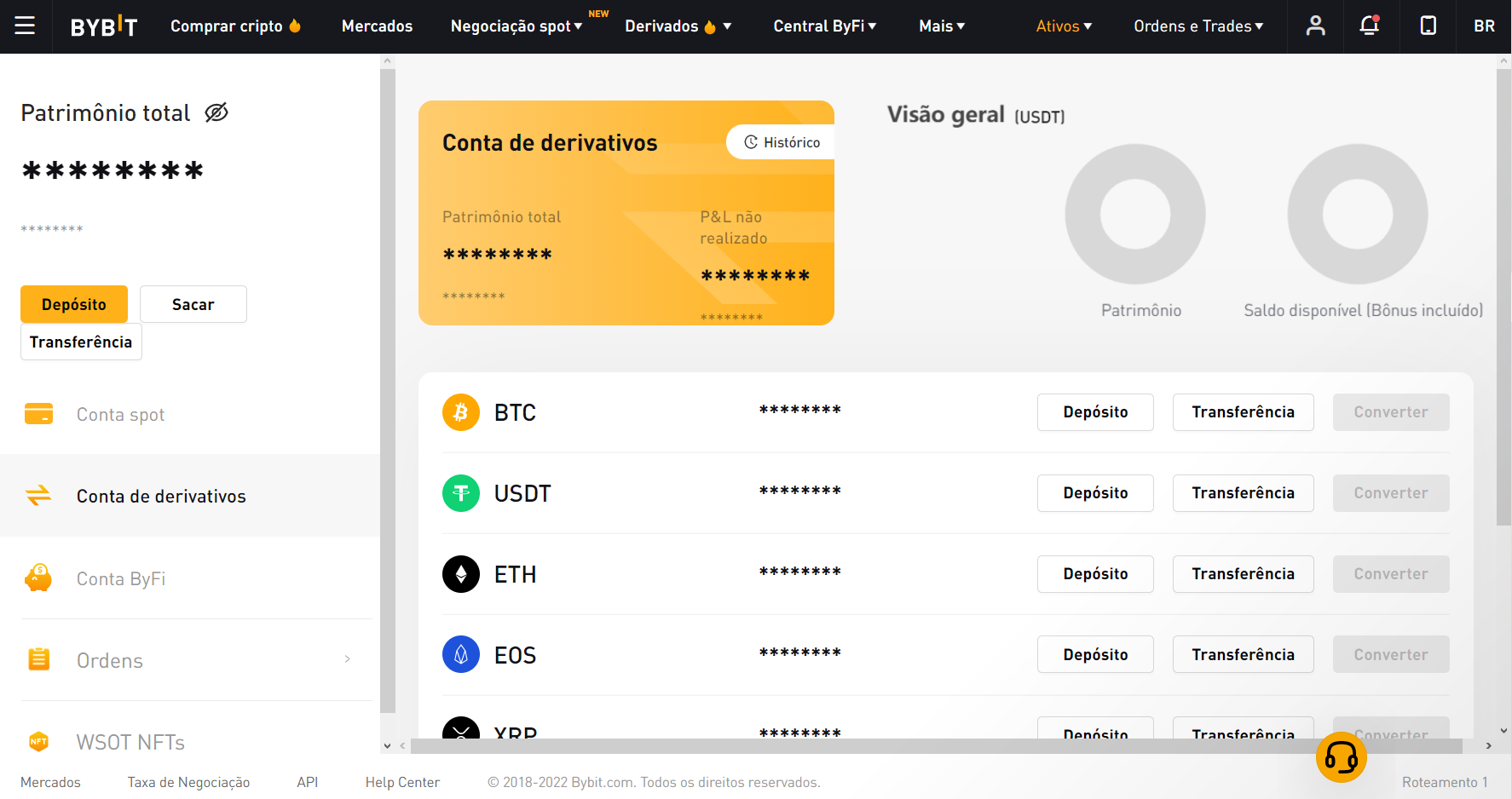This screenshot has height=799, width=1512.
Task: Select Conta spot in sidebar
Action: point(190,414)
